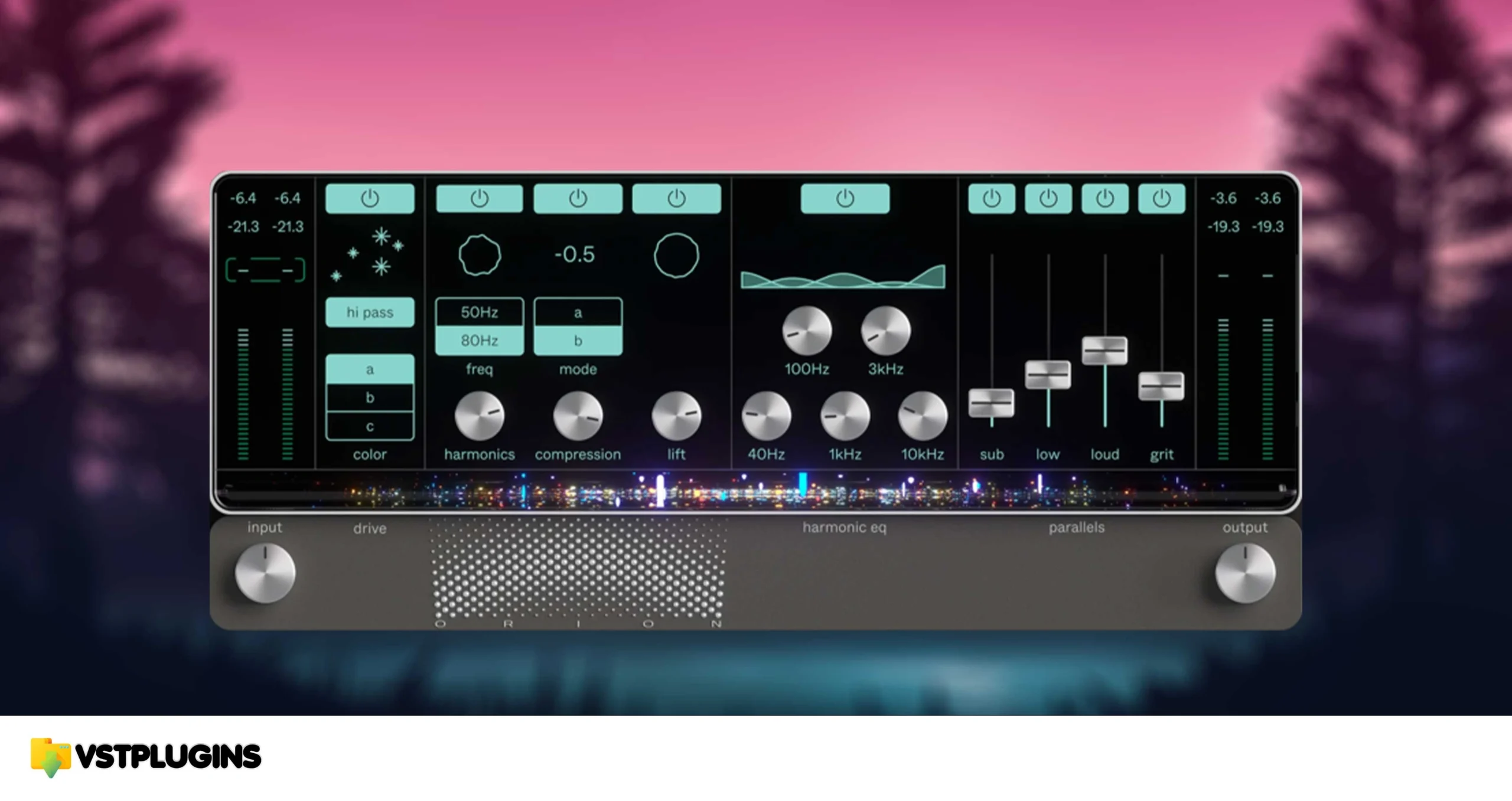1512x801 pixels.
Task: Click the harmonics wobbly circle display
Action: point(480,255)
